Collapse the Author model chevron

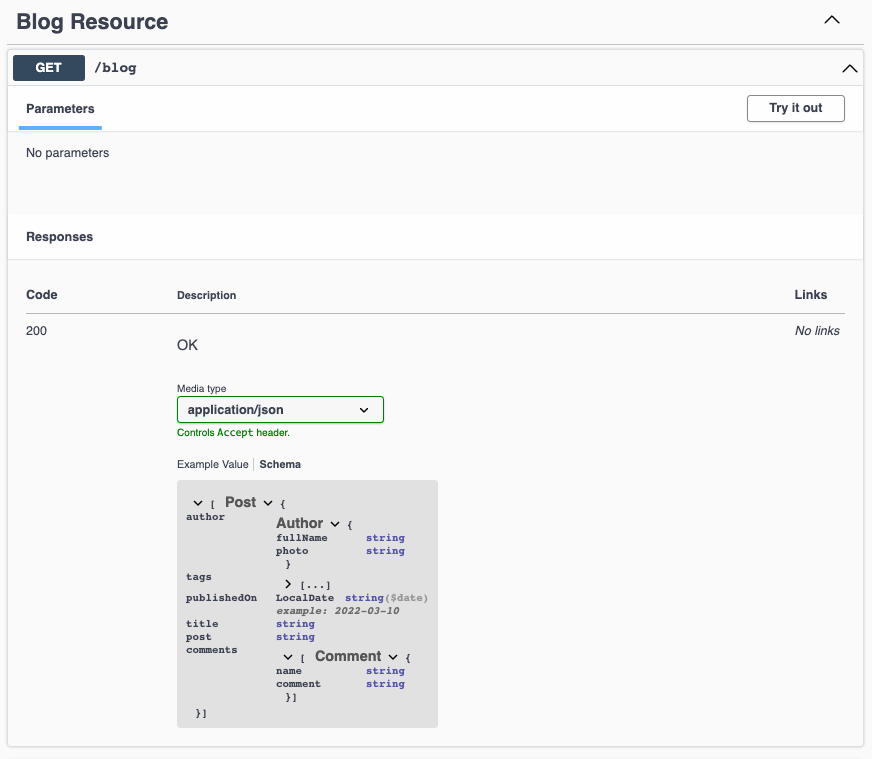point(334,523)
